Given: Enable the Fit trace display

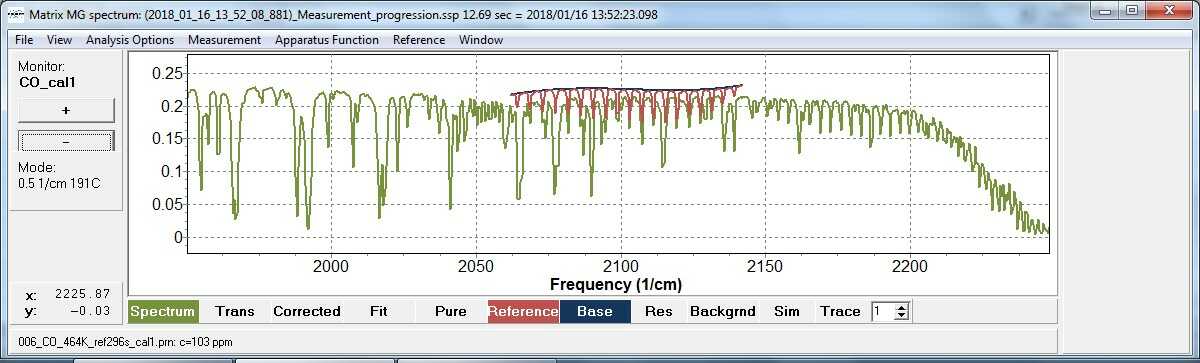Looking at the screenshot, I should tap(378, 311).
